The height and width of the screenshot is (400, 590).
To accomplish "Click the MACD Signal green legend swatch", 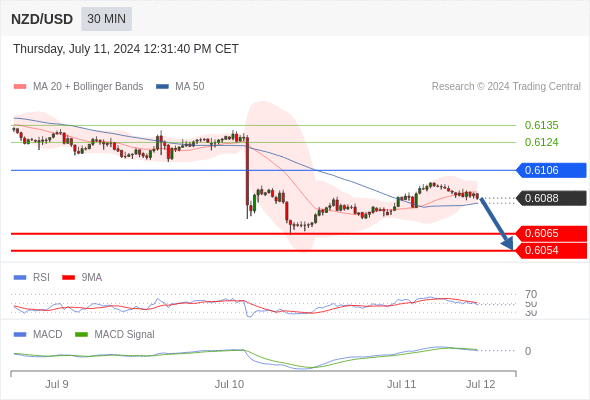I will (81, 335).
